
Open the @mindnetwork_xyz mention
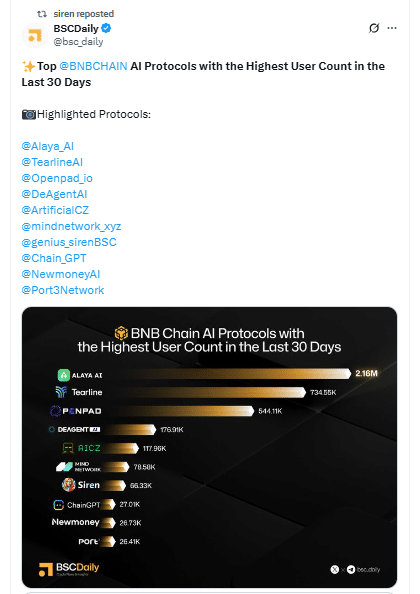click(71, 226)
